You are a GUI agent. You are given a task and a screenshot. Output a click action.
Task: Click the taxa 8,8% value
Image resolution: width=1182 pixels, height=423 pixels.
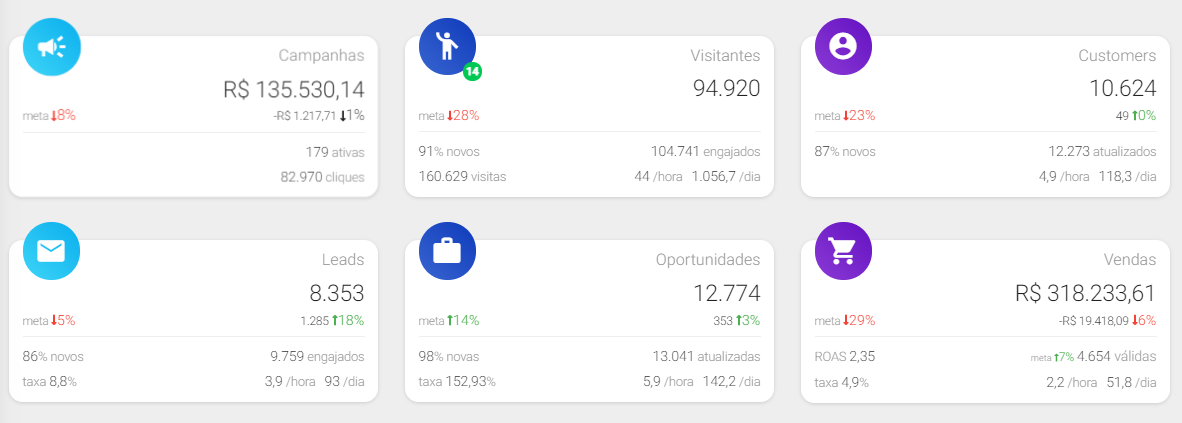50,382
